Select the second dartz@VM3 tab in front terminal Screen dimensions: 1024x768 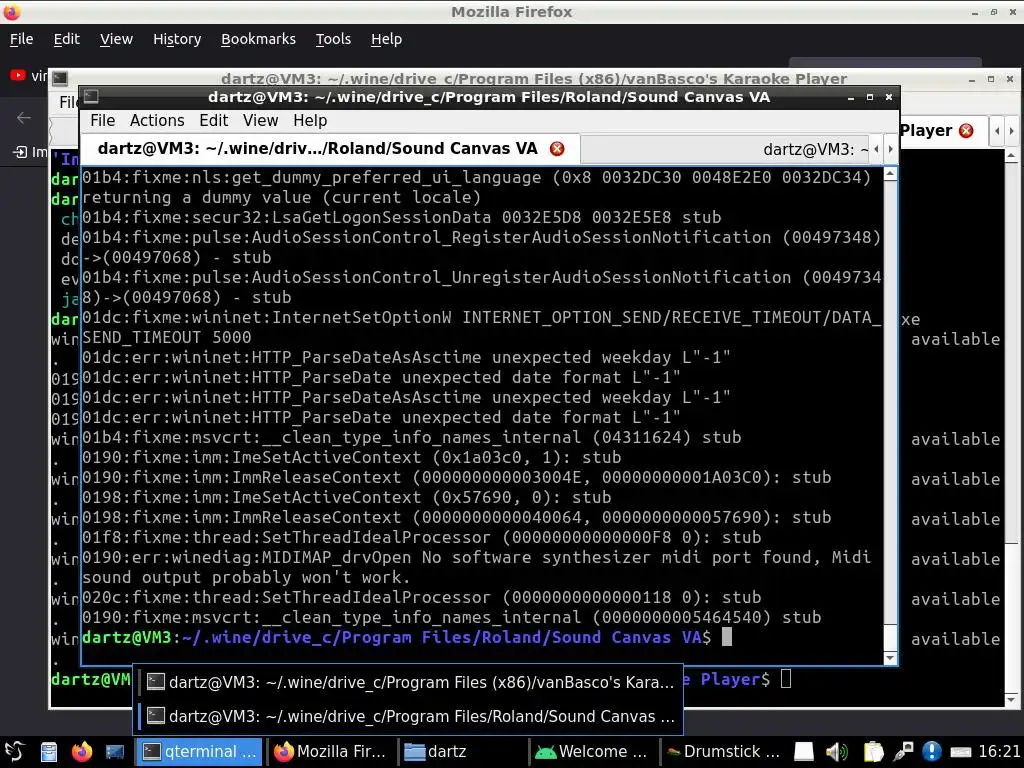coord(725,150)
